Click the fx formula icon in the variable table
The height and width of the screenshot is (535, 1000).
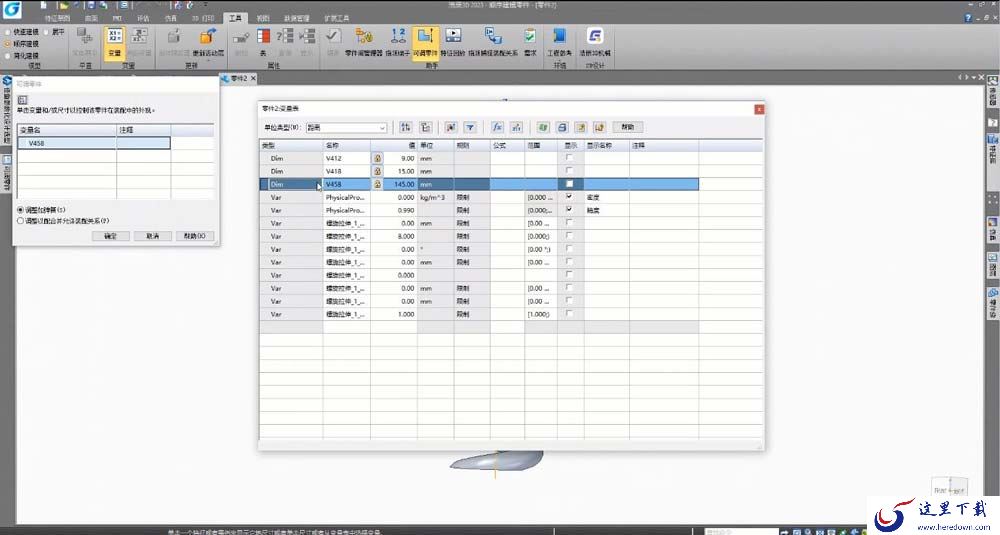pyautogui.click(x=497, y=128)
